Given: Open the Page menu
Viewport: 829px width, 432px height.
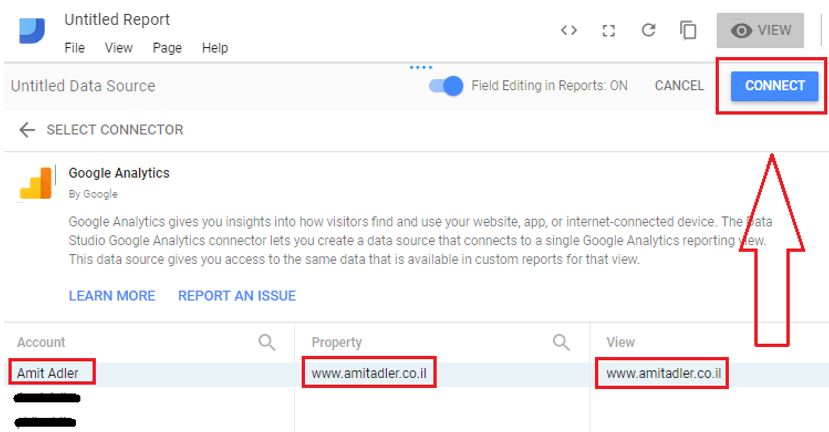Looking at the screenshot, I should (x=167, y=48).
